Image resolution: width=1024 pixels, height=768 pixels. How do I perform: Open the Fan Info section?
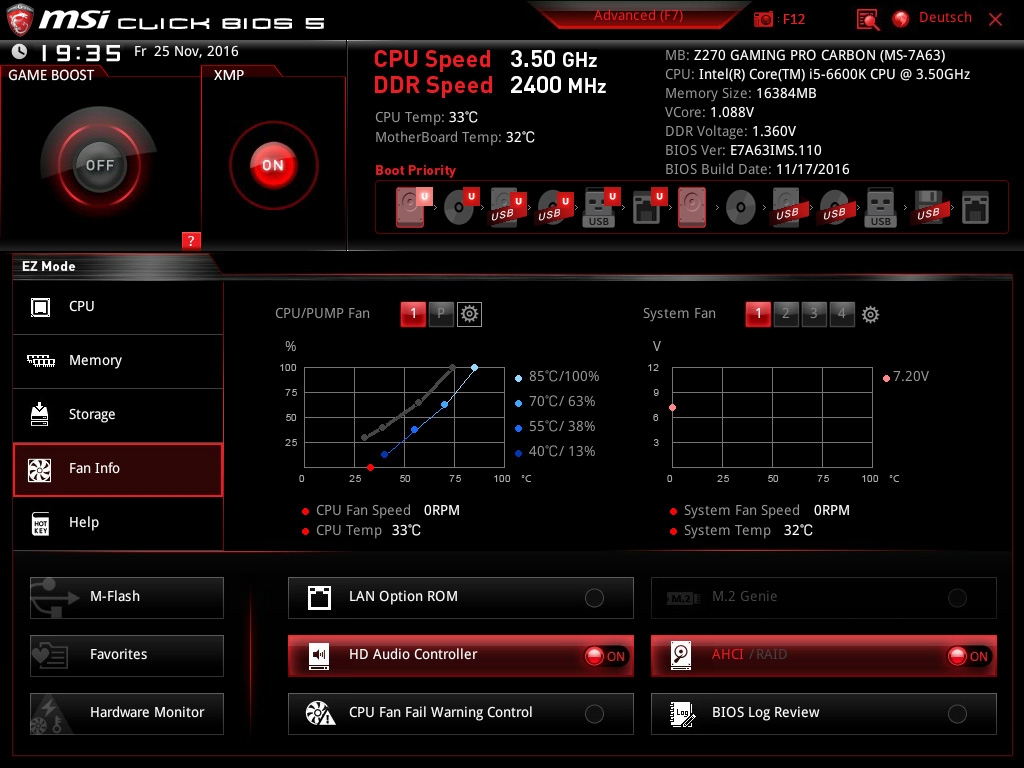point(118,470)
